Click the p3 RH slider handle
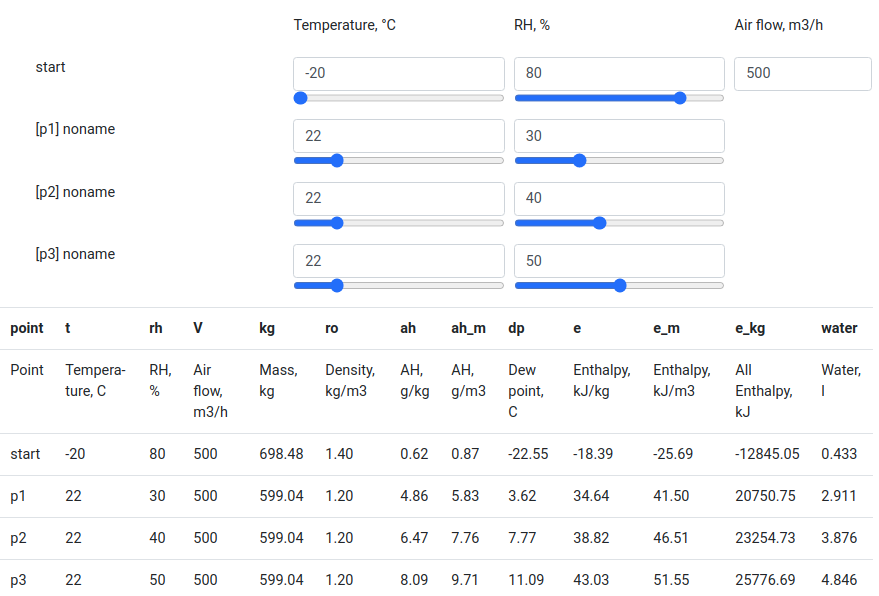 click(x=620, y=285)
